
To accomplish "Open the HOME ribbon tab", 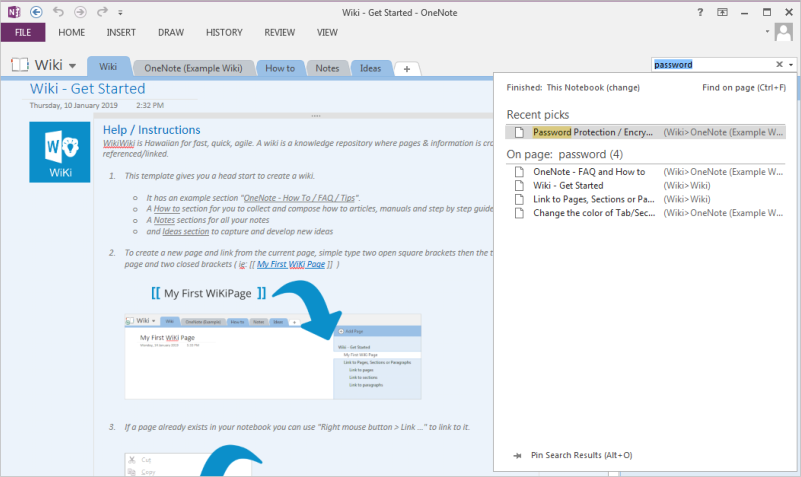I will 72,32.
